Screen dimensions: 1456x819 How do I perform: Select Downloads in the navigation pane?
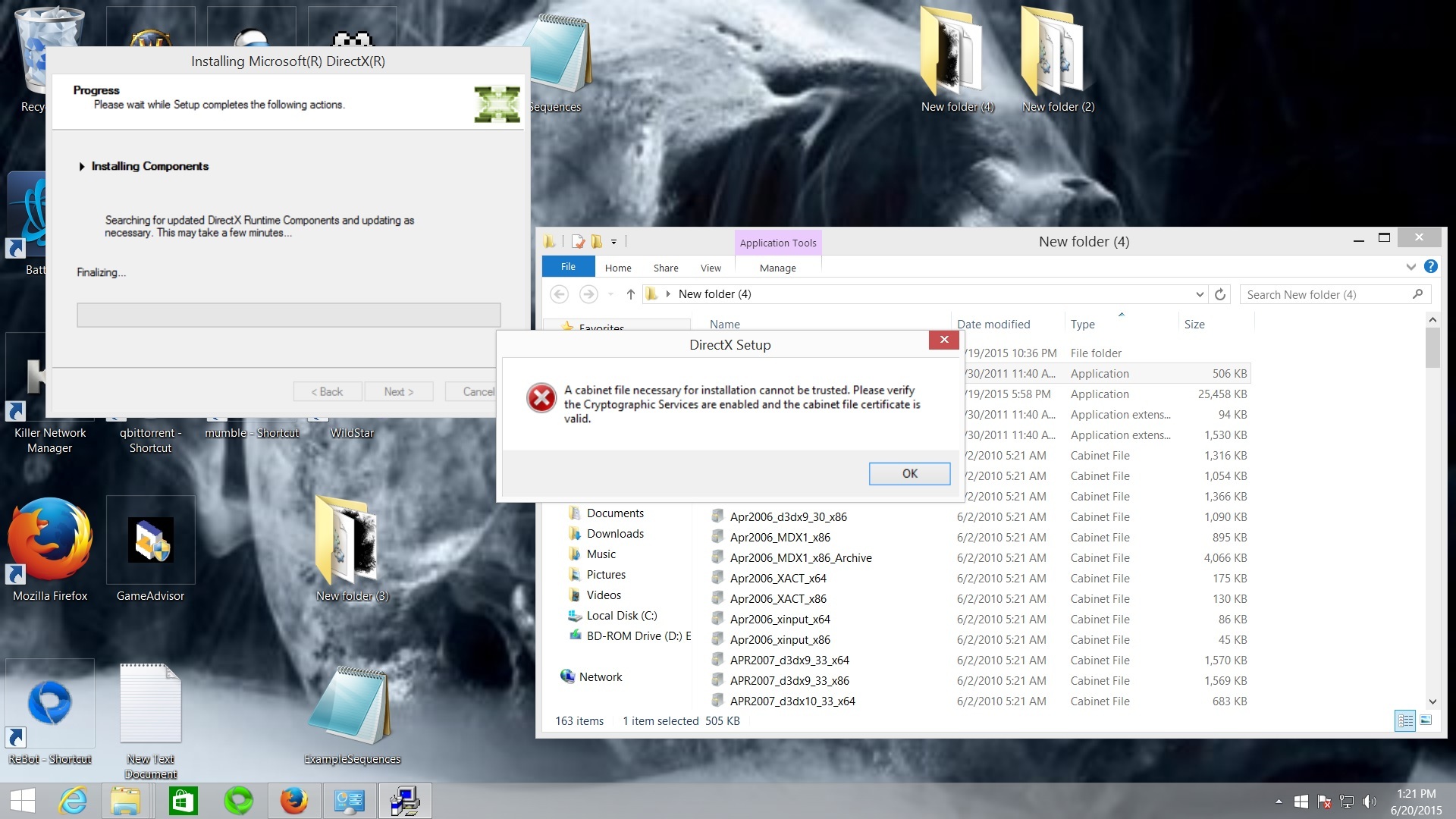pyautogui.click(x=615, y=534)
